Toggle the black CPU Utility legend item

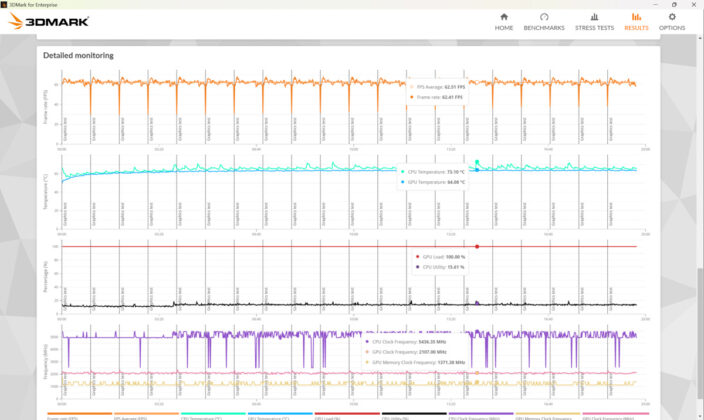point(414,416)
